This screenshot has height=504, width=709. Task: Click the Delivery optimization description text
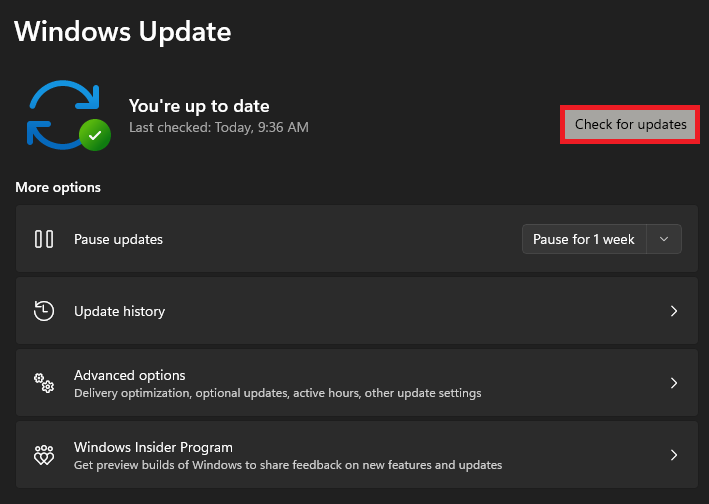tap(277, 393)
